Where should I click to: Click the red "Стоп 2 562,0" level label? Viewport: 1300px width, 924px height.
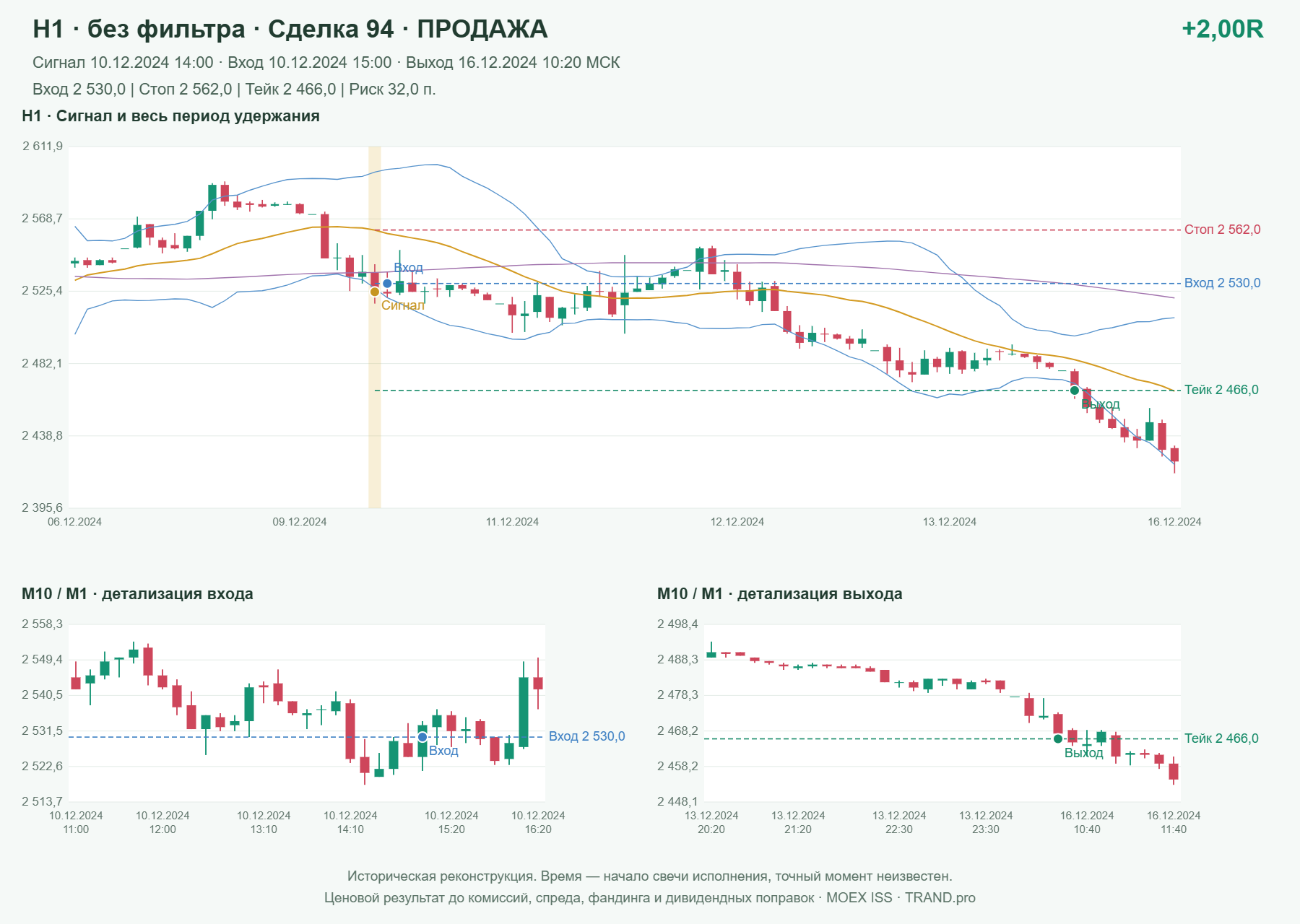(x=1222, y=230)
